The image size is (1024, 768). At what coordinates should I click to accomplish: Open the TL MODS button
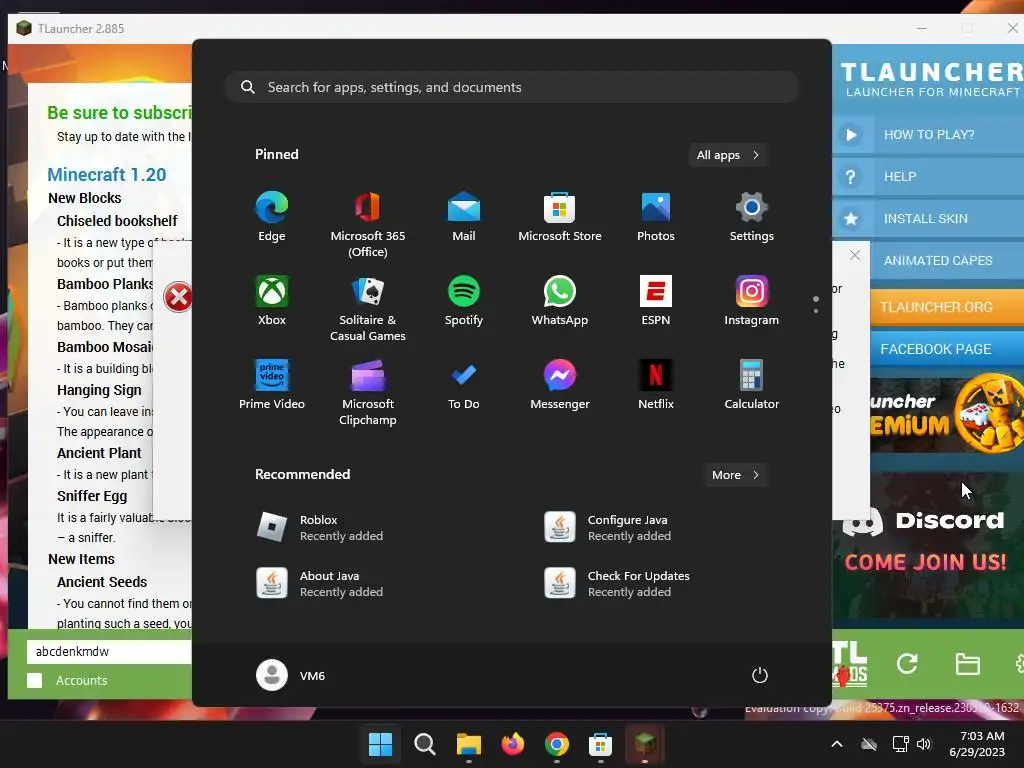point(850,664)
